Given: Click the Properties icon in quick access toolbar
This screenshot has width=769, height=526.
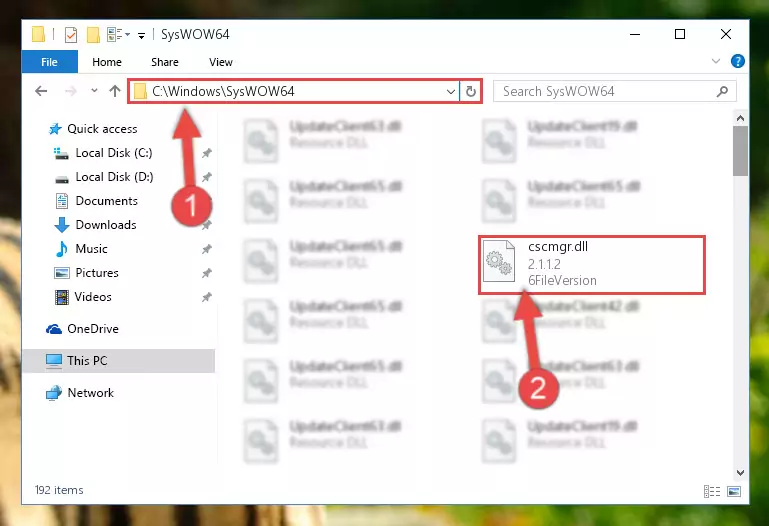Looking at the screenshot, I should pos(71,35).
